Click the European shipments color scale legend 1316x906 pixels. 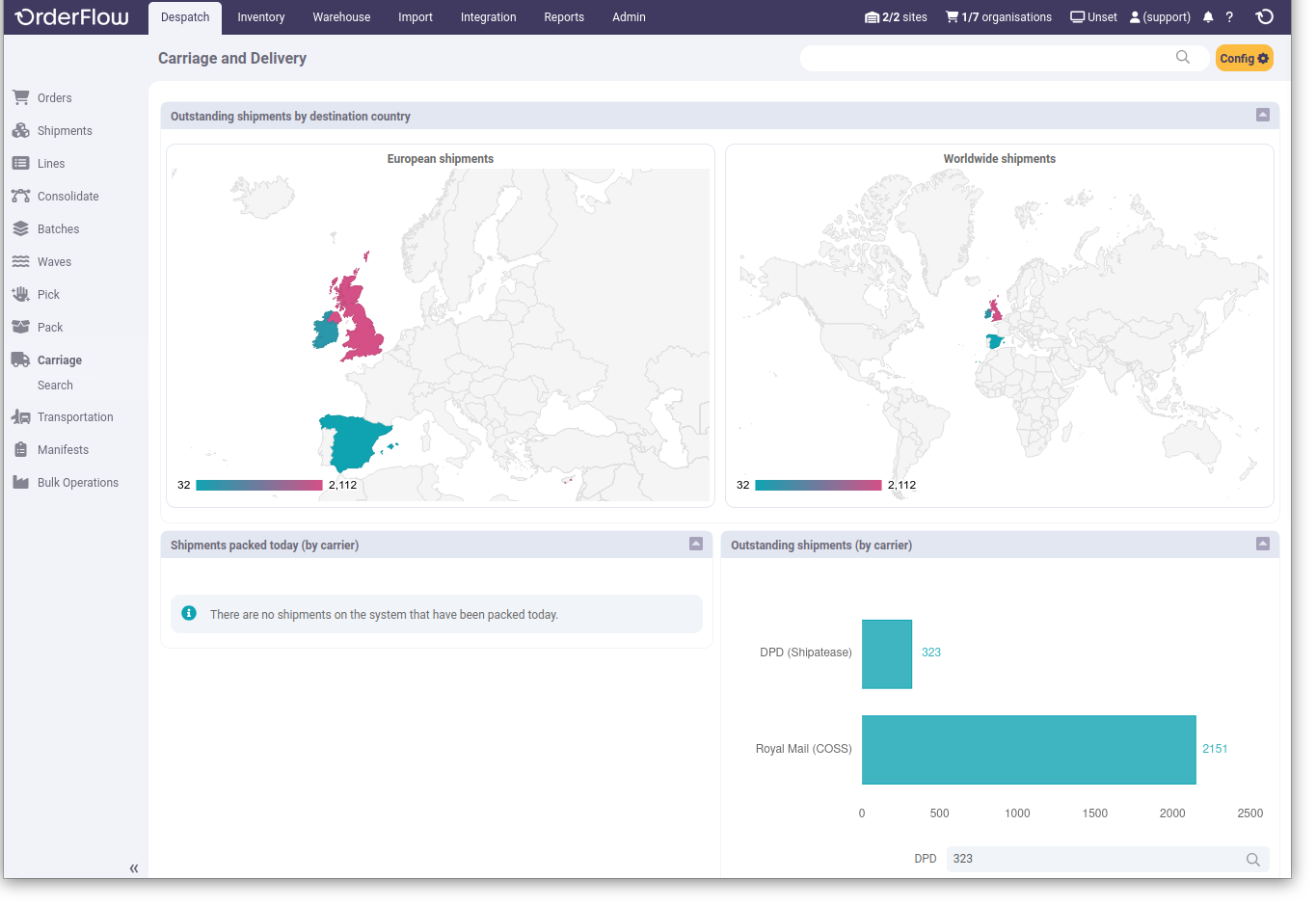pyautogui.click(x=259, y=485)
